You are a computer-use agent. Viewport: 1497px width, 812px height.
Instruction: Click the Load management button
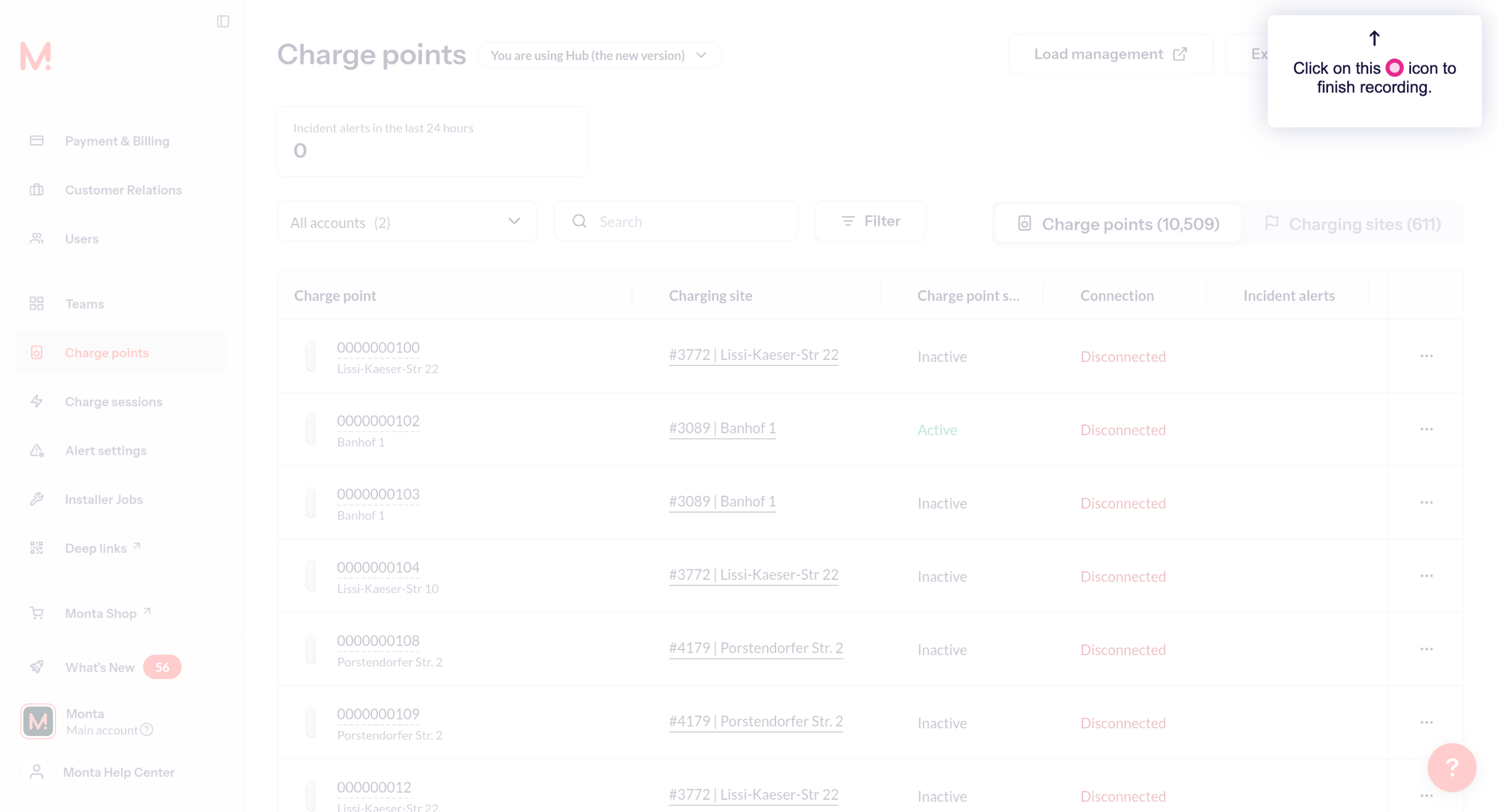pos(1110,54)
